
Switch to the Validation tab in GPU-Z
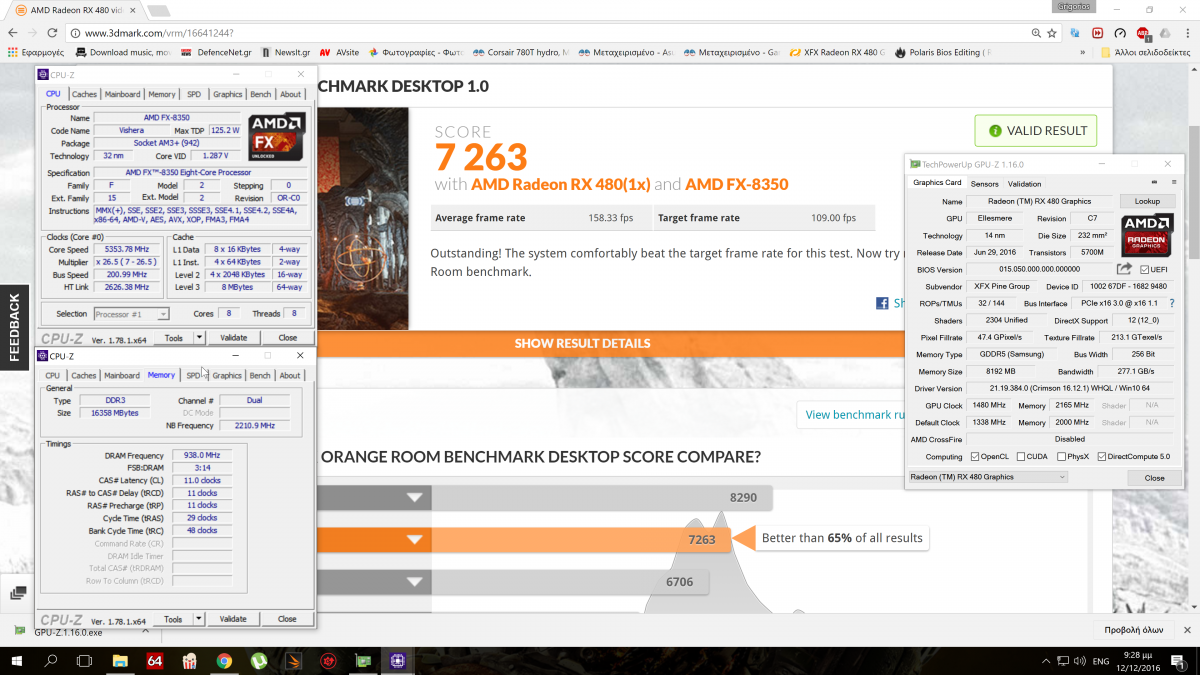pos(1025,184)
